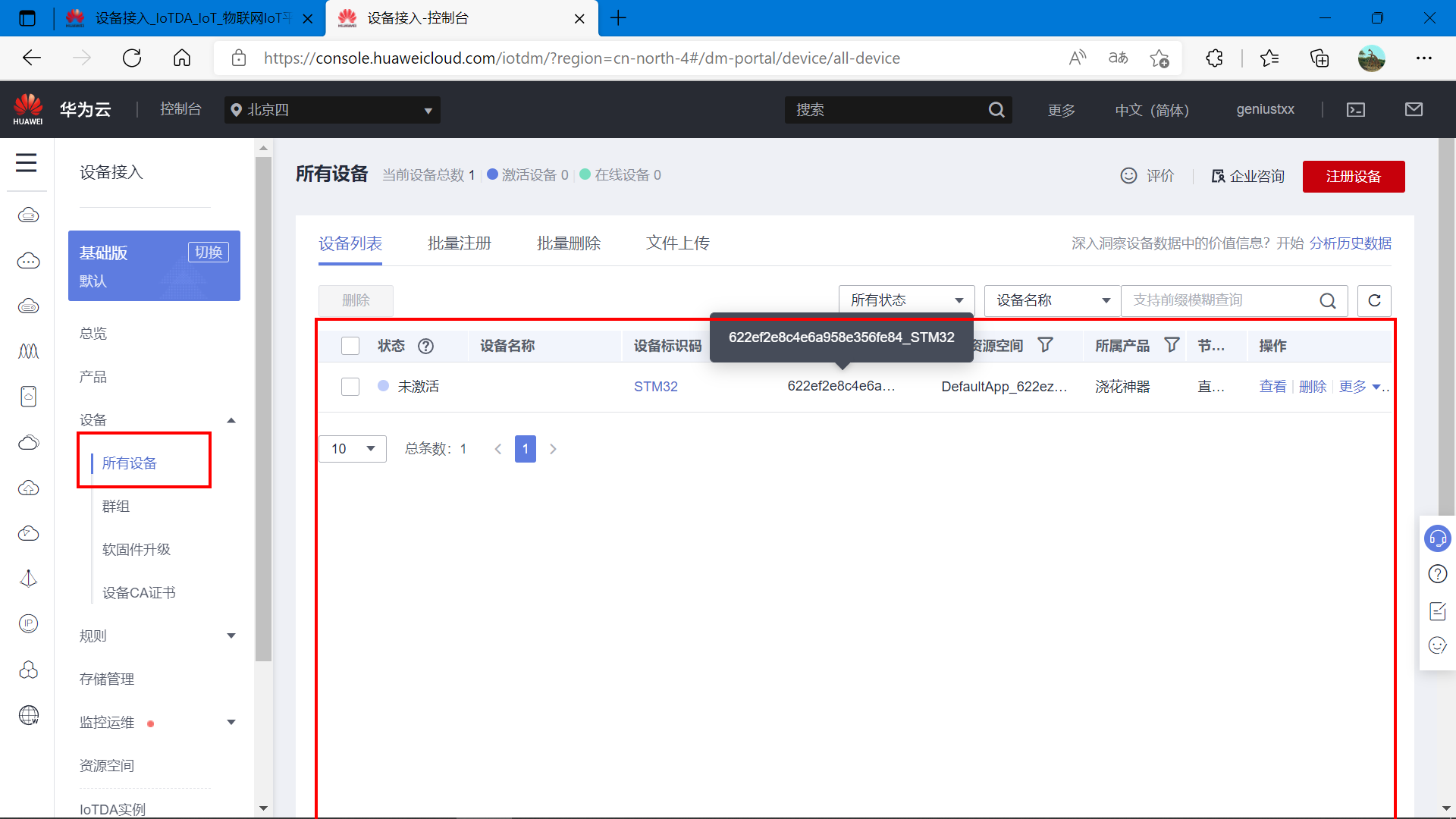Expand the 更多 actions dropdown in row

(1360, 387)
